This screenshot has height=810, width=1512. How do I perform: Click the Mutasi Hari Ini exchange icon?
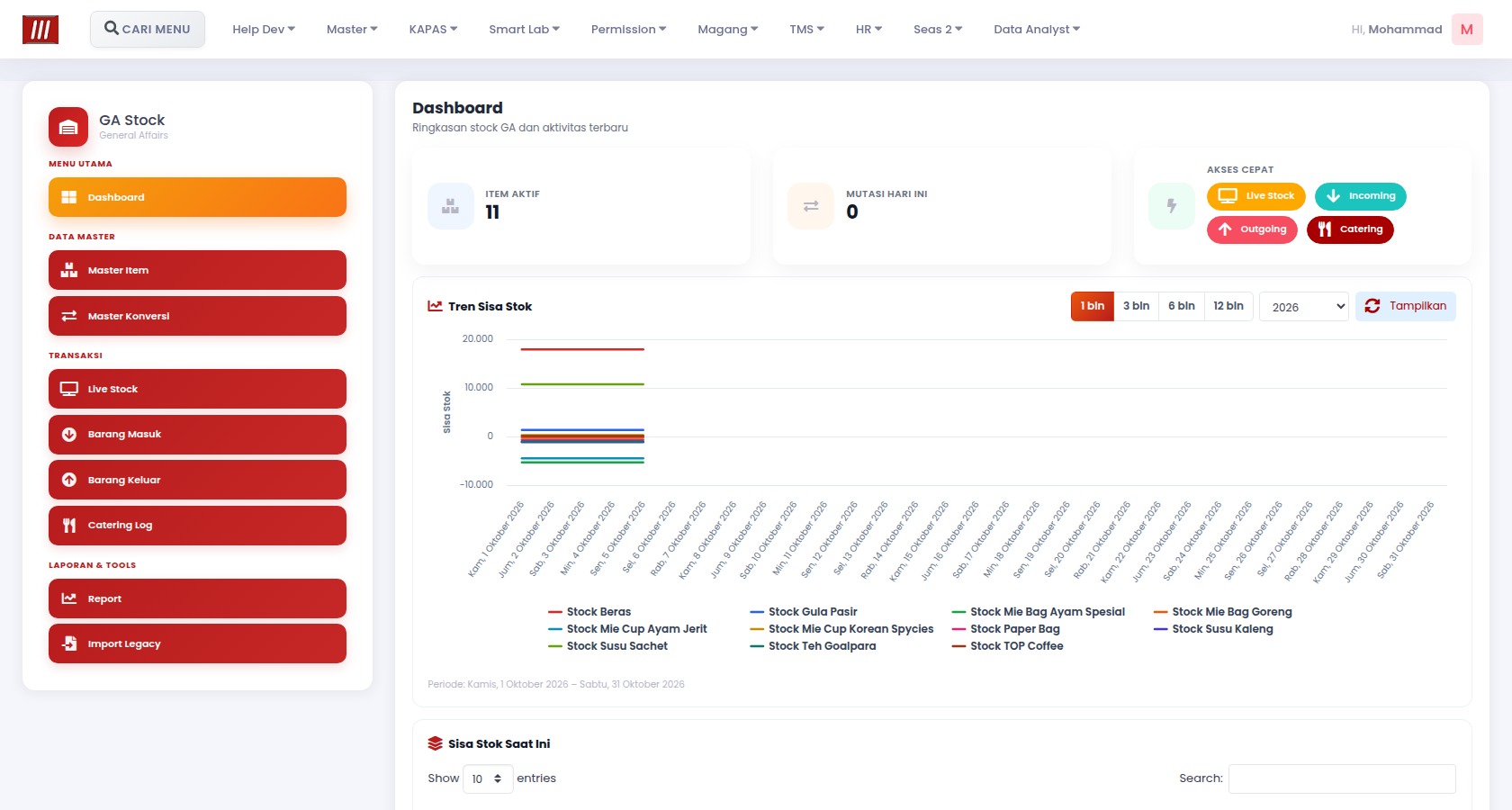click(811, 206)
